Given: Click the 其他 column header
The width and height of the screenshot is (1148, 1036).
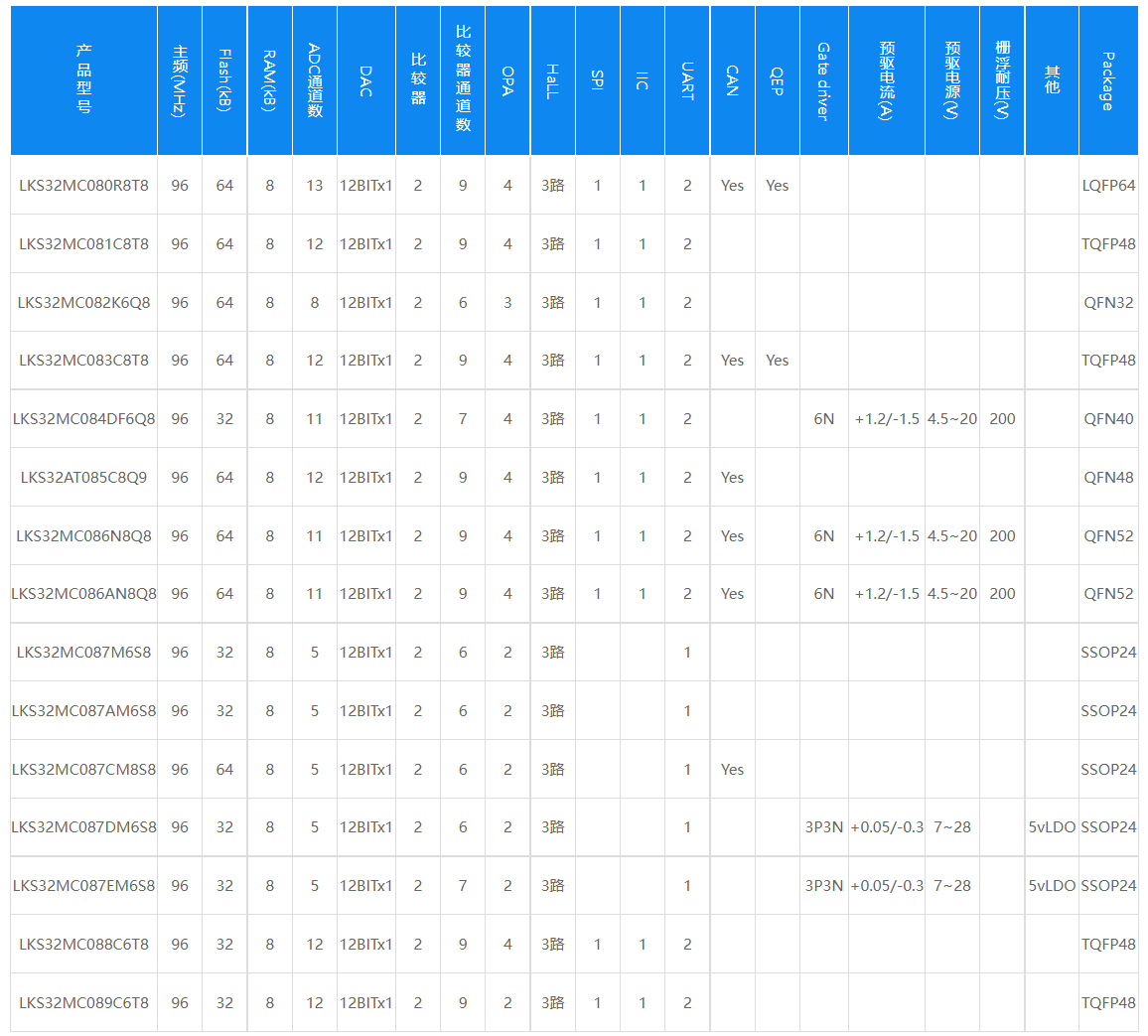Looking at the screenshot, I should (x=1052, y=79).
